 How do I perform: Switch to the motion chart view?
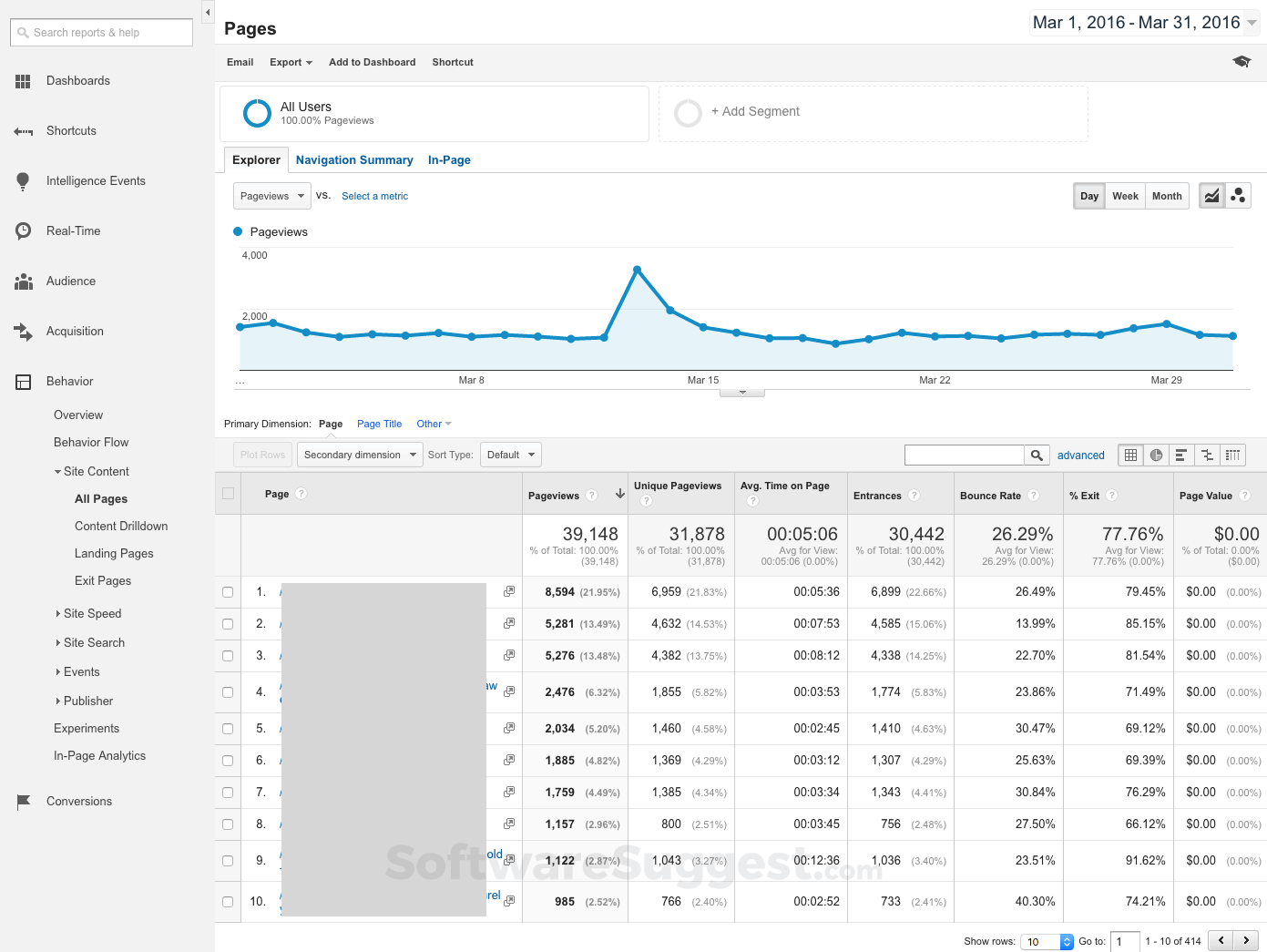tap(1238, 195)
